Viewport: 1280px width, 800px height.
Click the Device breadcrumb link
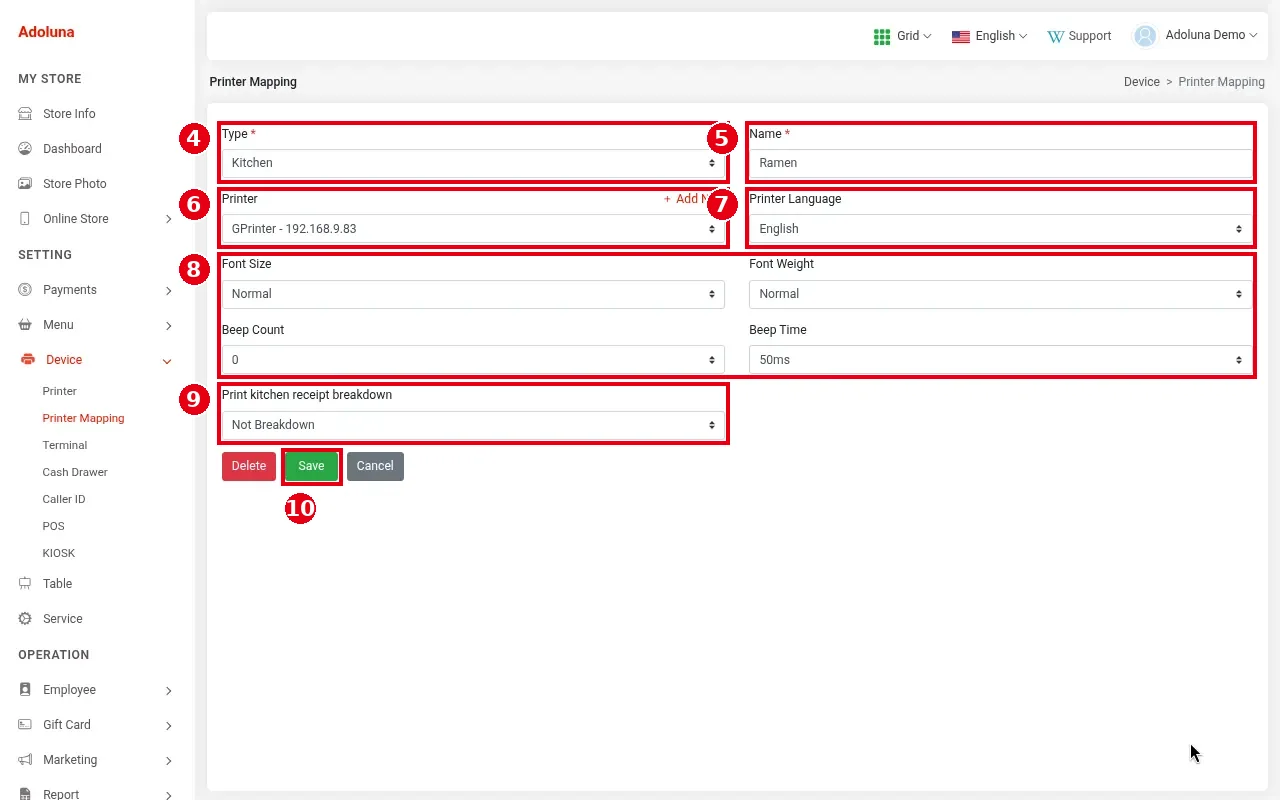(1142, 82)
